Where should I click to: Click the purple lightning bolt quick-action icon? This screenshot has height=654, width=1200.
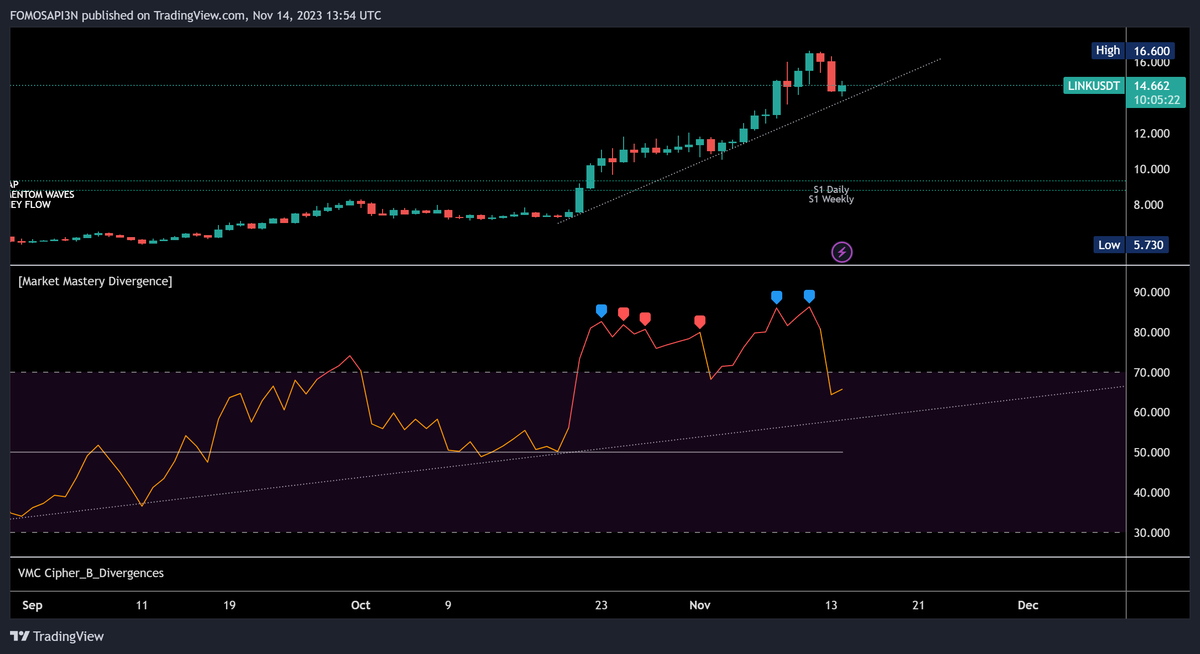(841, 251)
